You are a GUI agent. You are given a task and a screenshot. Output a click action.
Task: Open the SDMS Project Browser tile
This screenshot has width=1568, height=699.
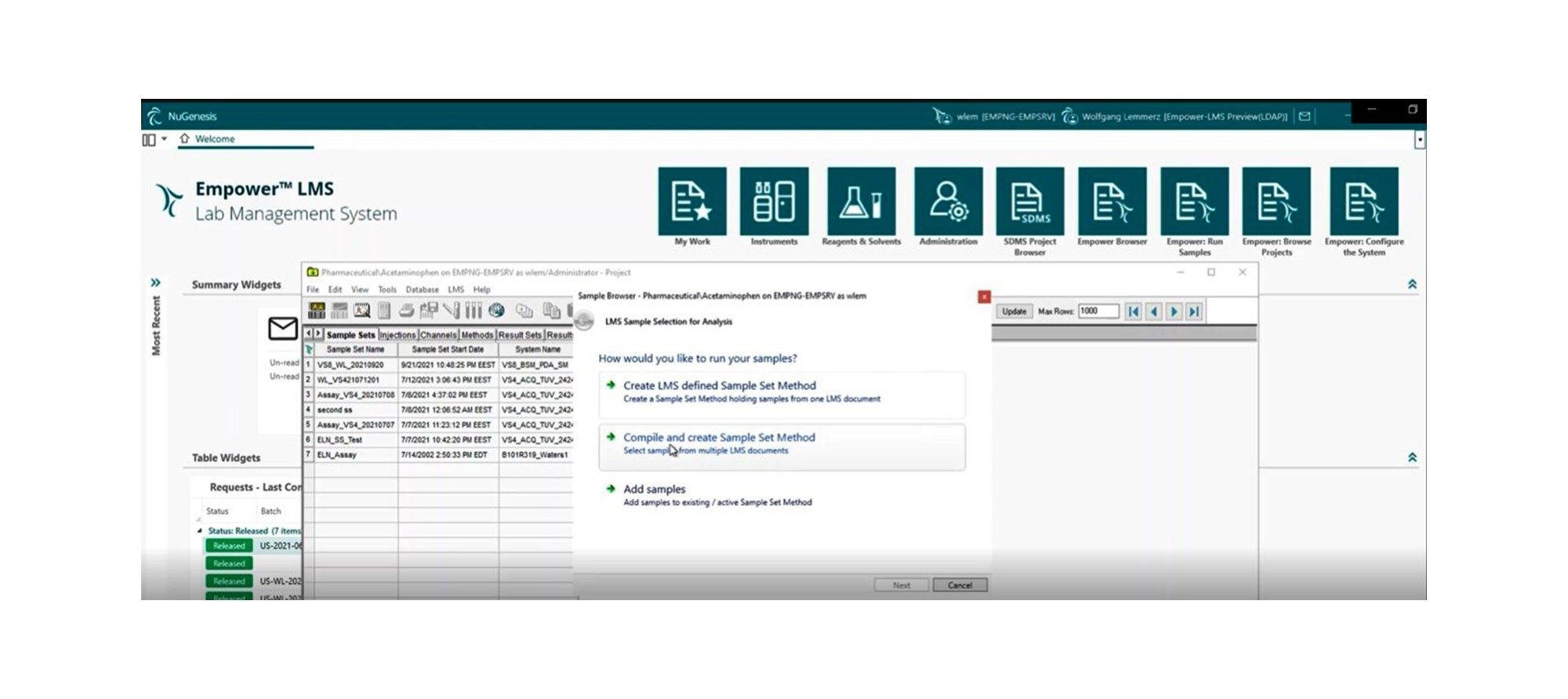1030,201
